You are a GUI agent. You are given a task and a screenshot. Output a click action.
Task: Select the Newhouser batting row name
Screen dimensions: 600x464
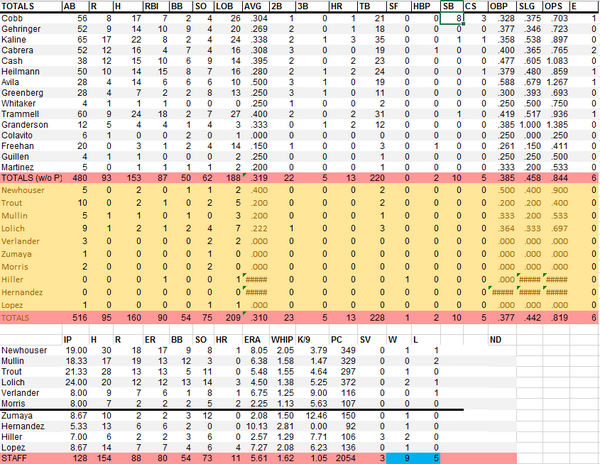coord(31,190)
